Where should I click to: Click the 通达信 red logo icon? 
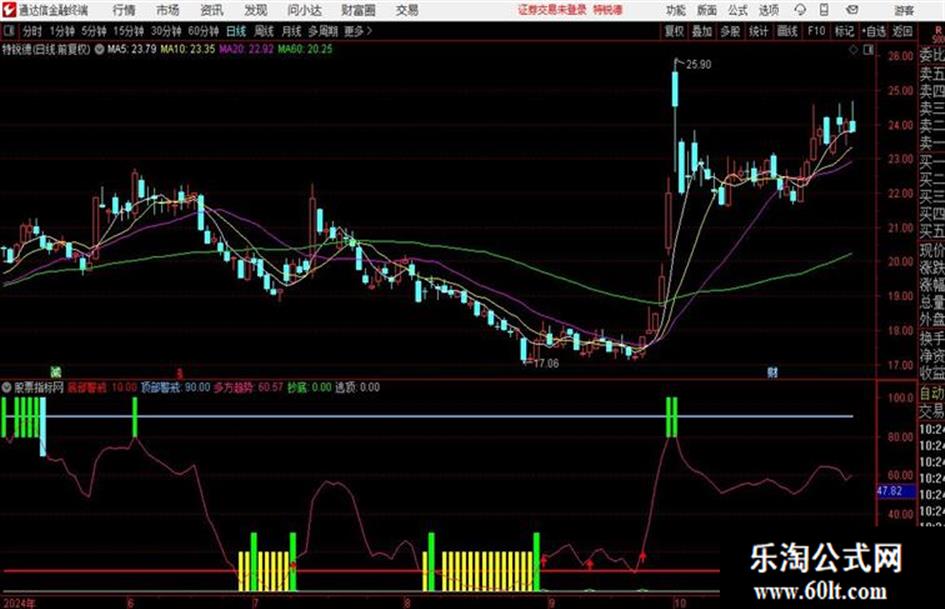[x=9, y=10]
